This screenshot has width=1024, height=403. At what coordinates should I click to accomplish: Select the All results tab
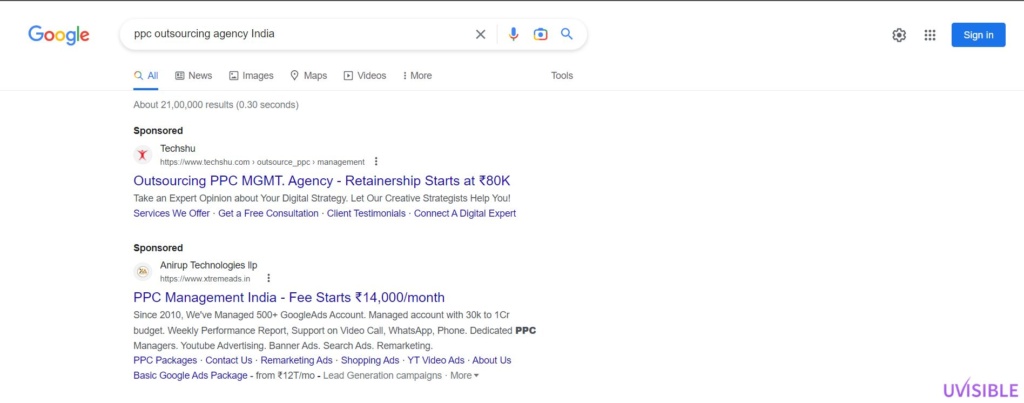(146, 76)
